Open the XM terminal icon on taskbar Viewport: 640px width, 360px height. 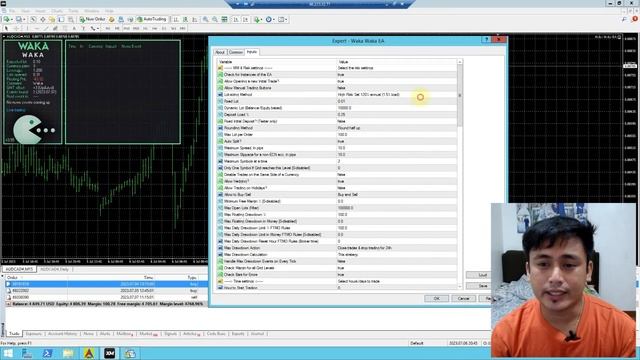pyautogui.click(x=109, y=353)
